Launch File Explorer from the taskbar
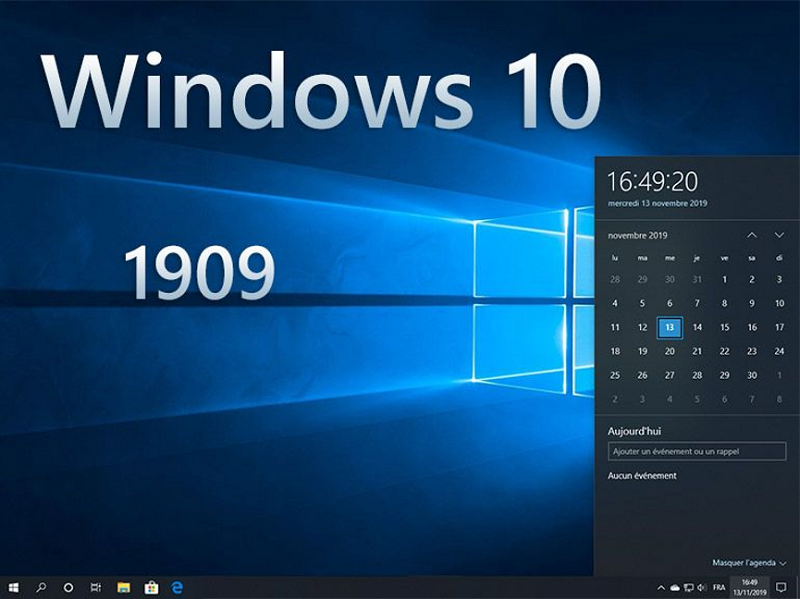 pos(124,587)
